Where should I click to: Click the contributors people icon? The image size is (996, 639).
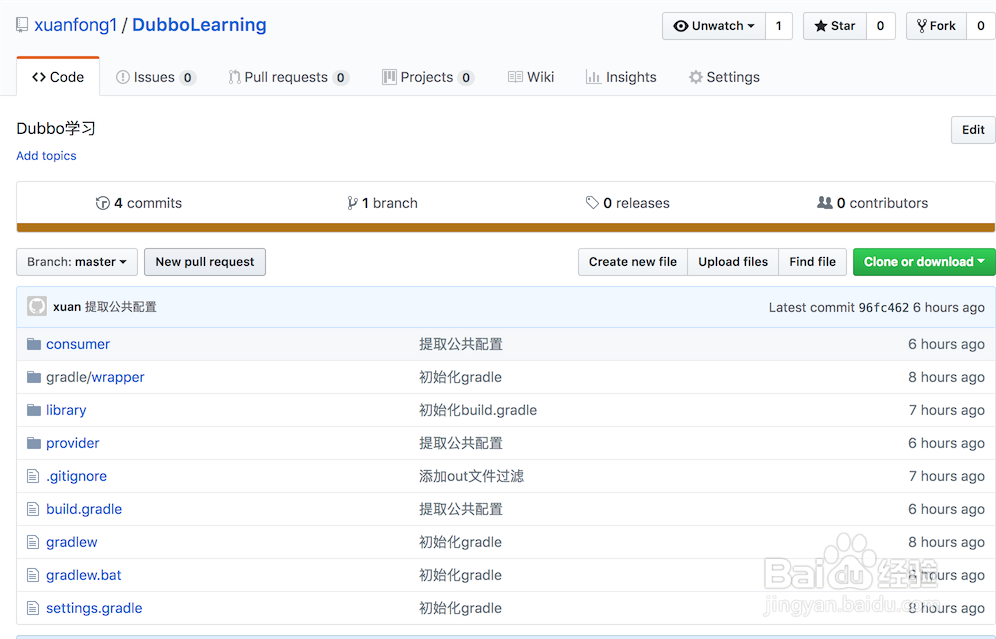tap(824, 202)
